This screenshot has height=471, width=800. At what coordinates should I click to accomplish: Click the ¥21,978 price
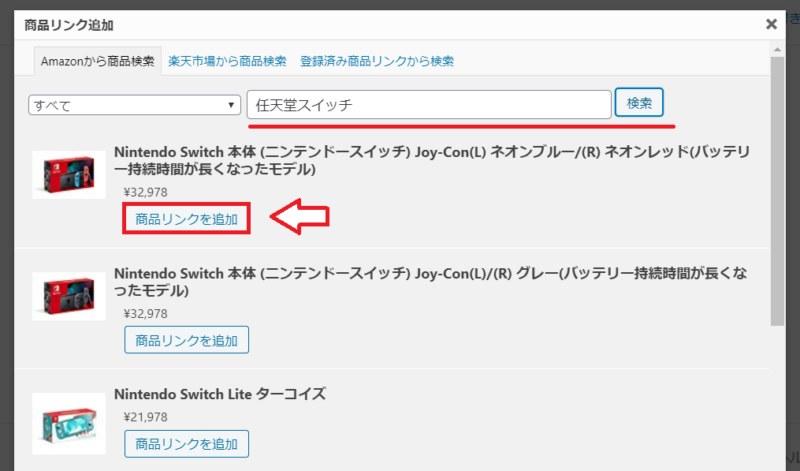click(145, 417)
